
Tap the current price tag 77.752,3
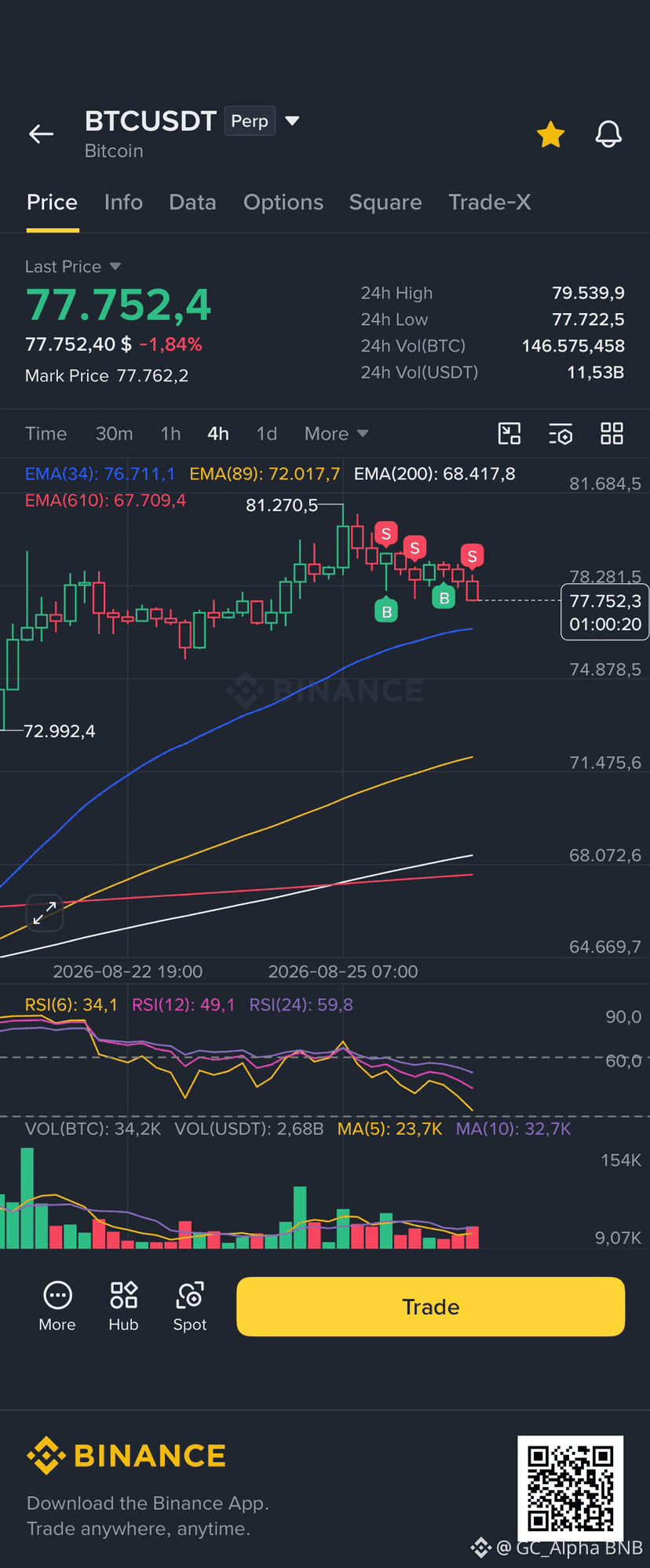click(604, 612)
